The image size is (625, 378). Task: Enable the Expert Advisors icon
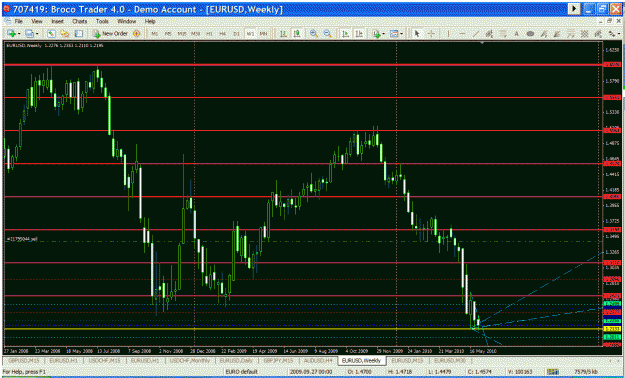tap(137, 34)
